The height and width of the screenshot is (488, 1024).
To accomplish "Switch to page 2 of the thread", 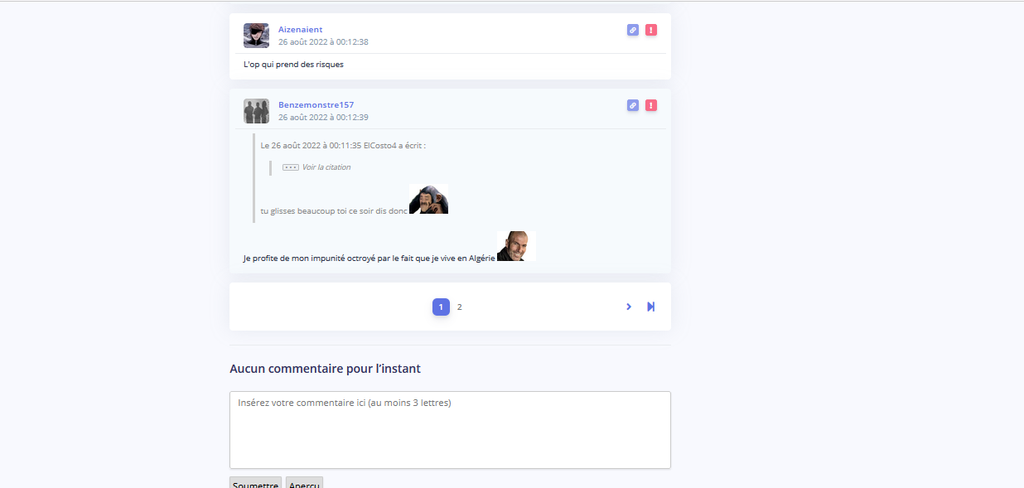I will [460, 307].
